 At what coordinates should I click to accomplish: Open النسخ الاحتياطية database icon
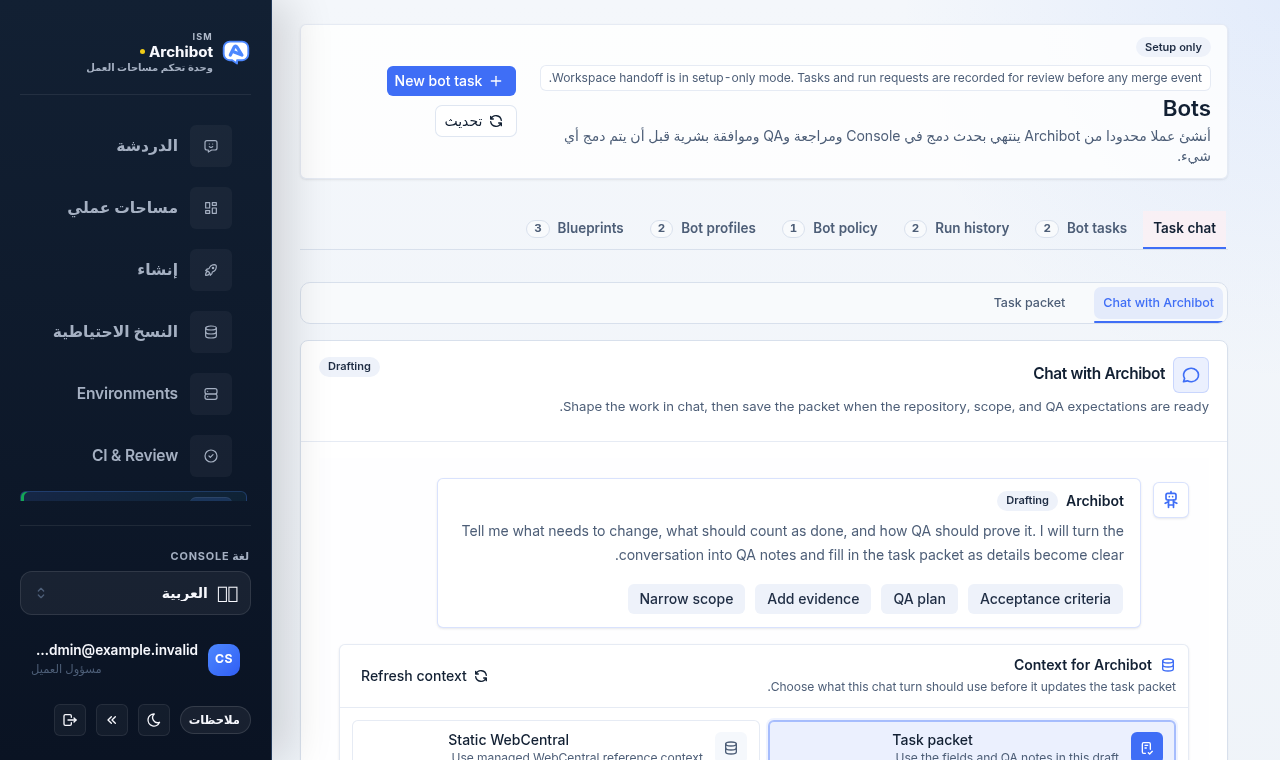coord(211,332)
